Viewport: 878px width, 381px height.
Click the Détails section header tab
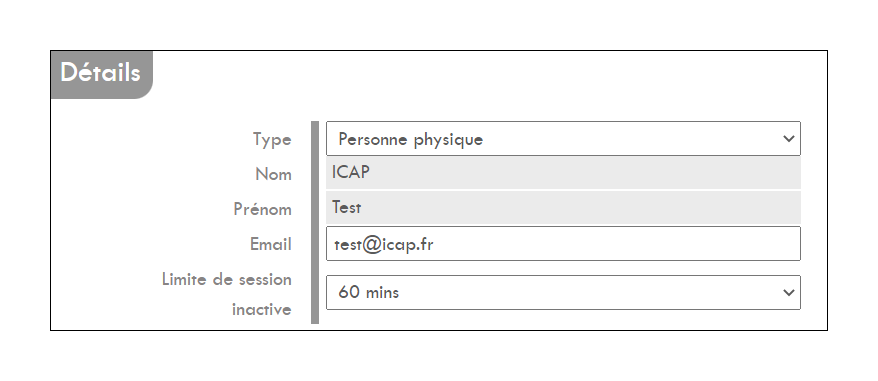101,75
